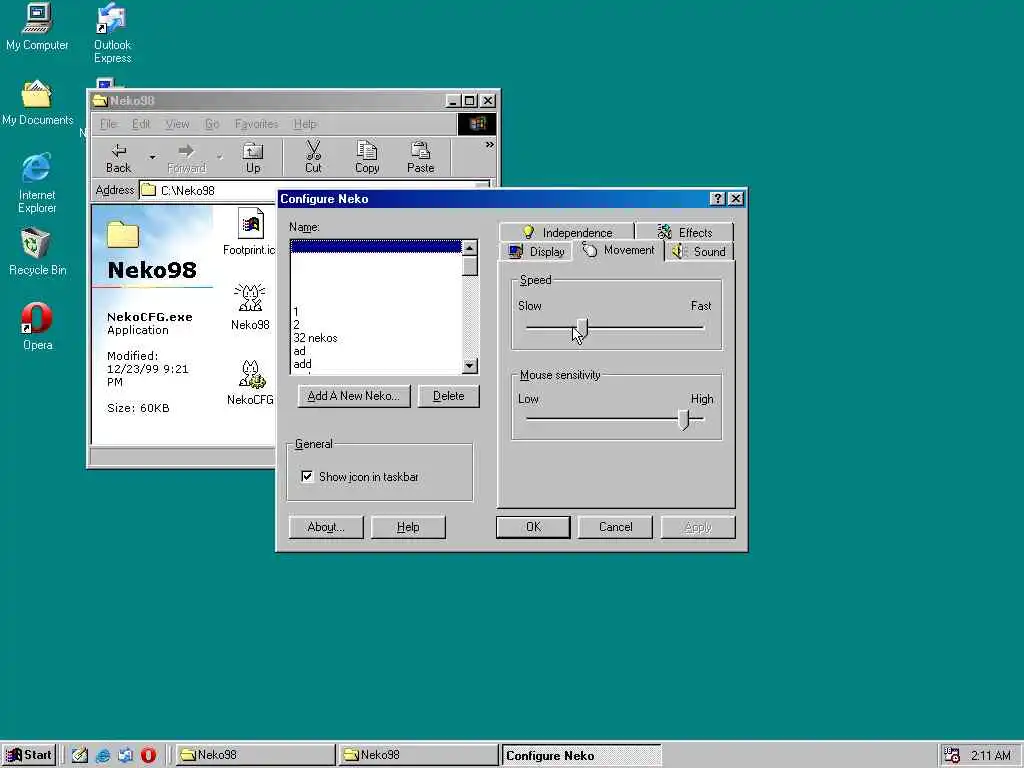Image resolution: width=1024 pixels, height=768 pixels.
Task: Switch to the Effects tab
Action: coord(684,232)
